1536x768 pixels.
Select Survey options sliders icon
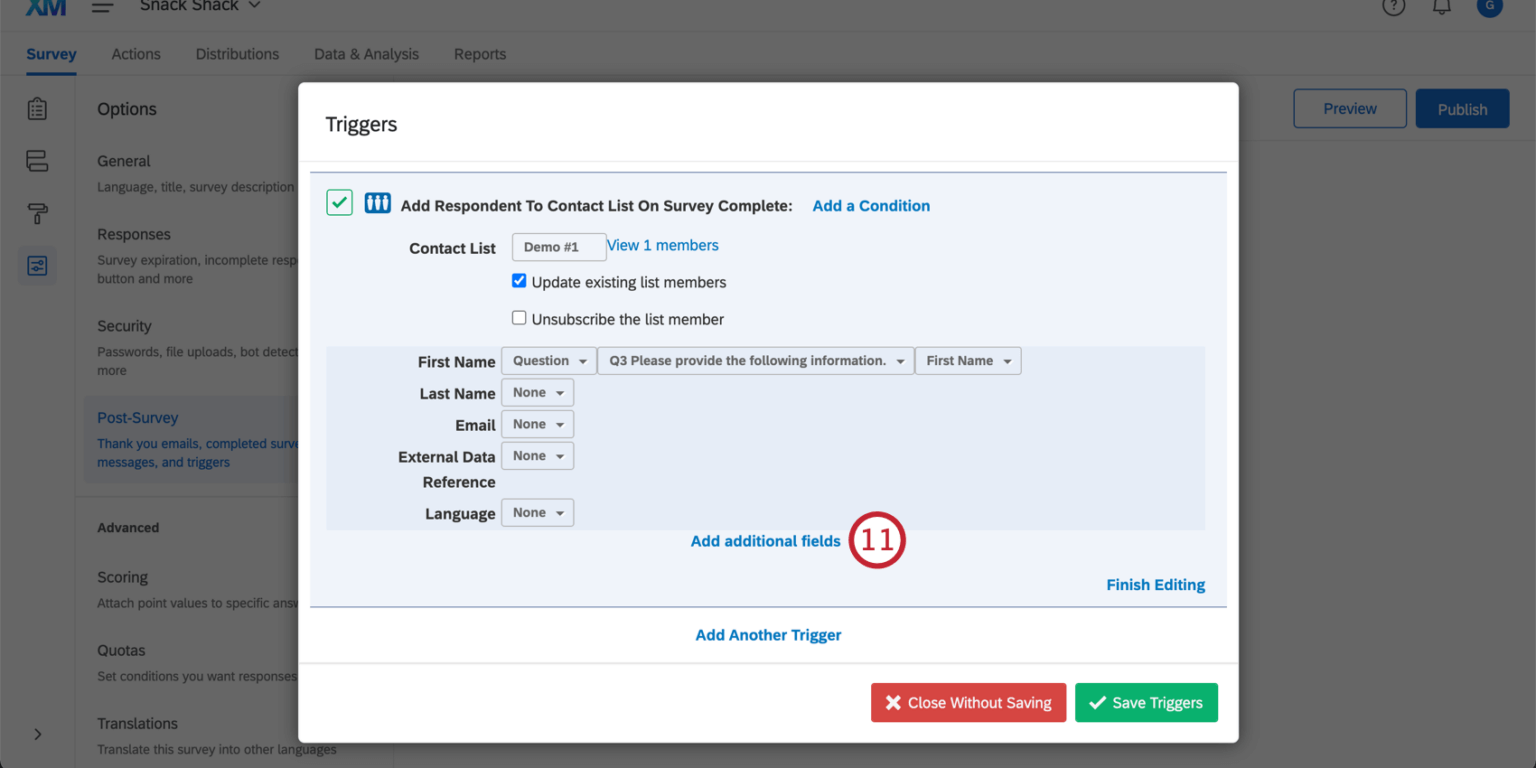(37, 266)
